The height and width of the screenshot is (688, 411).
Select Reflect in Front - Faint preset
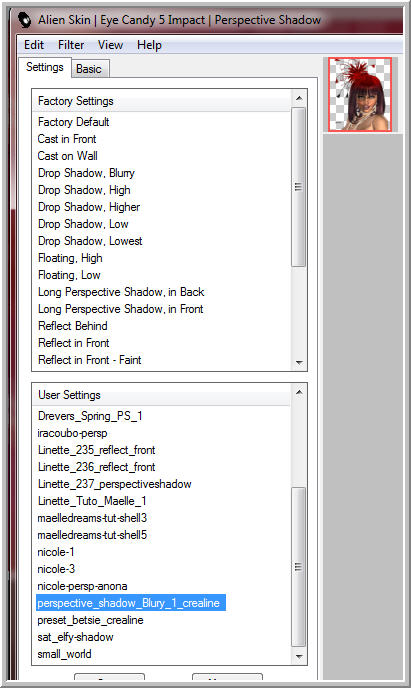click(x=89, y=360)
